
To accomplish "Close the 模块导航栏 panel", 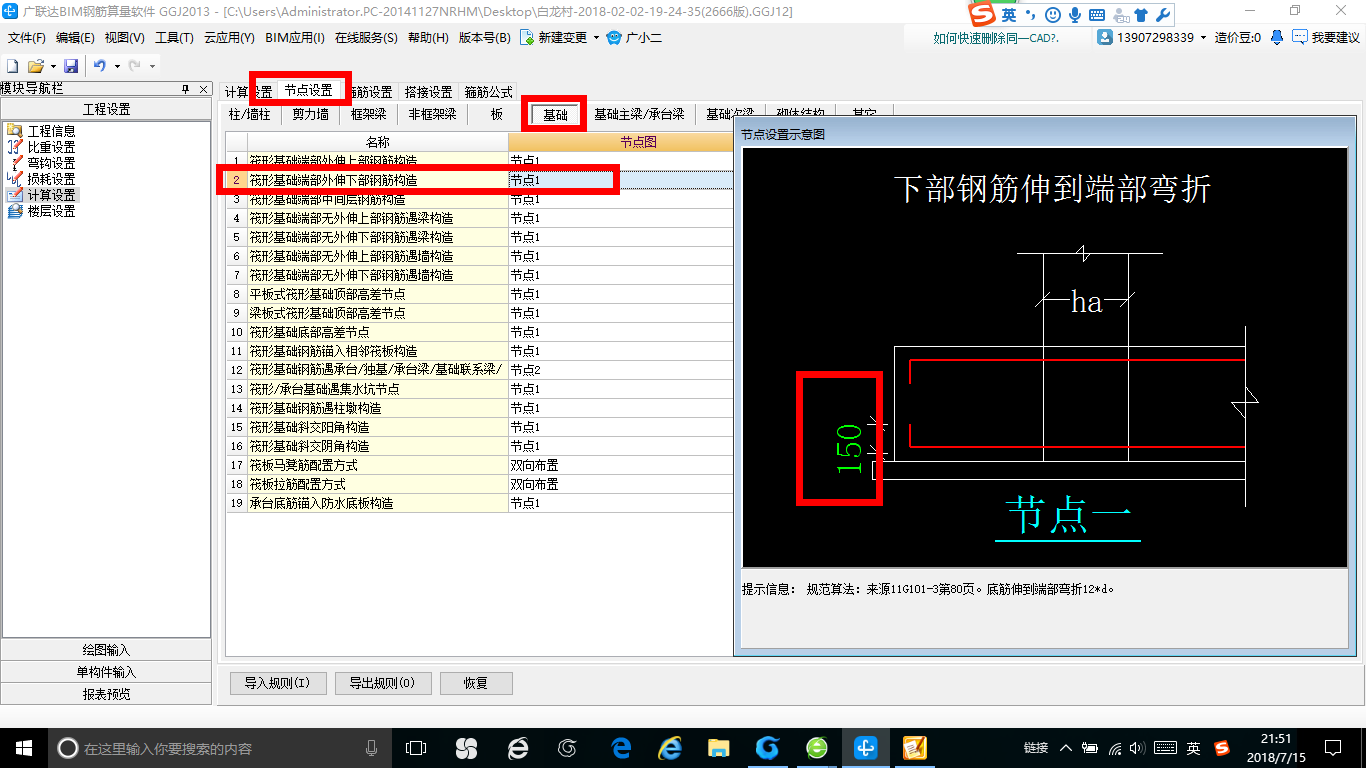I will point(204,89).
